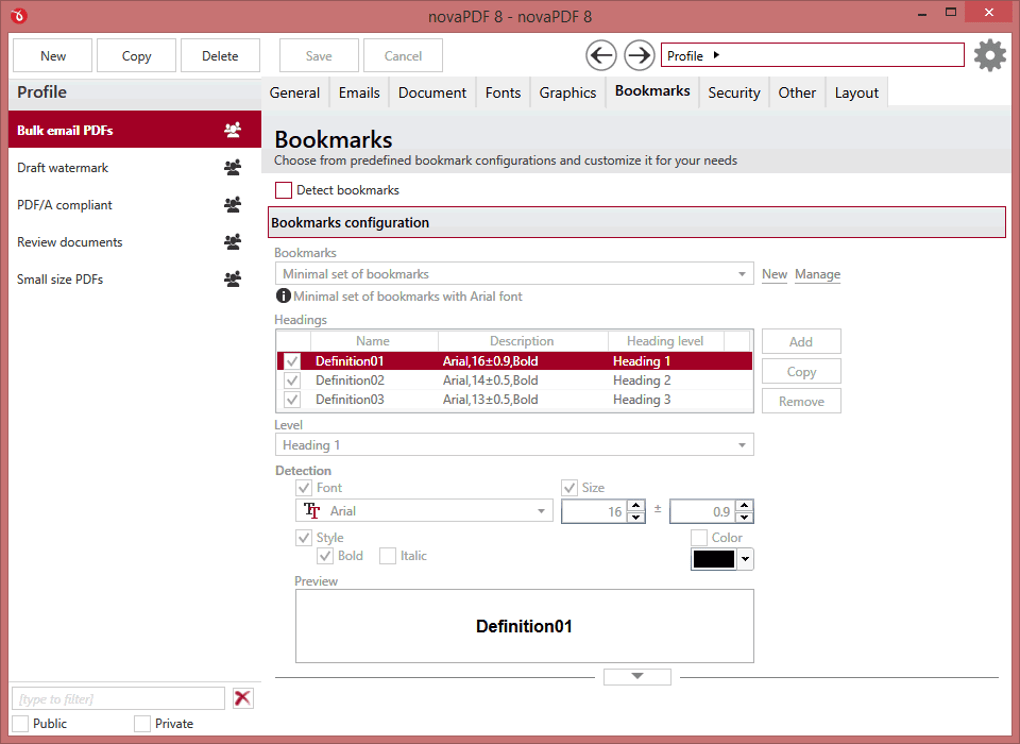Viewport: 1020px width, 744px height.
Task: Switch to the Layout tab
Action: [x=856, y=93]
